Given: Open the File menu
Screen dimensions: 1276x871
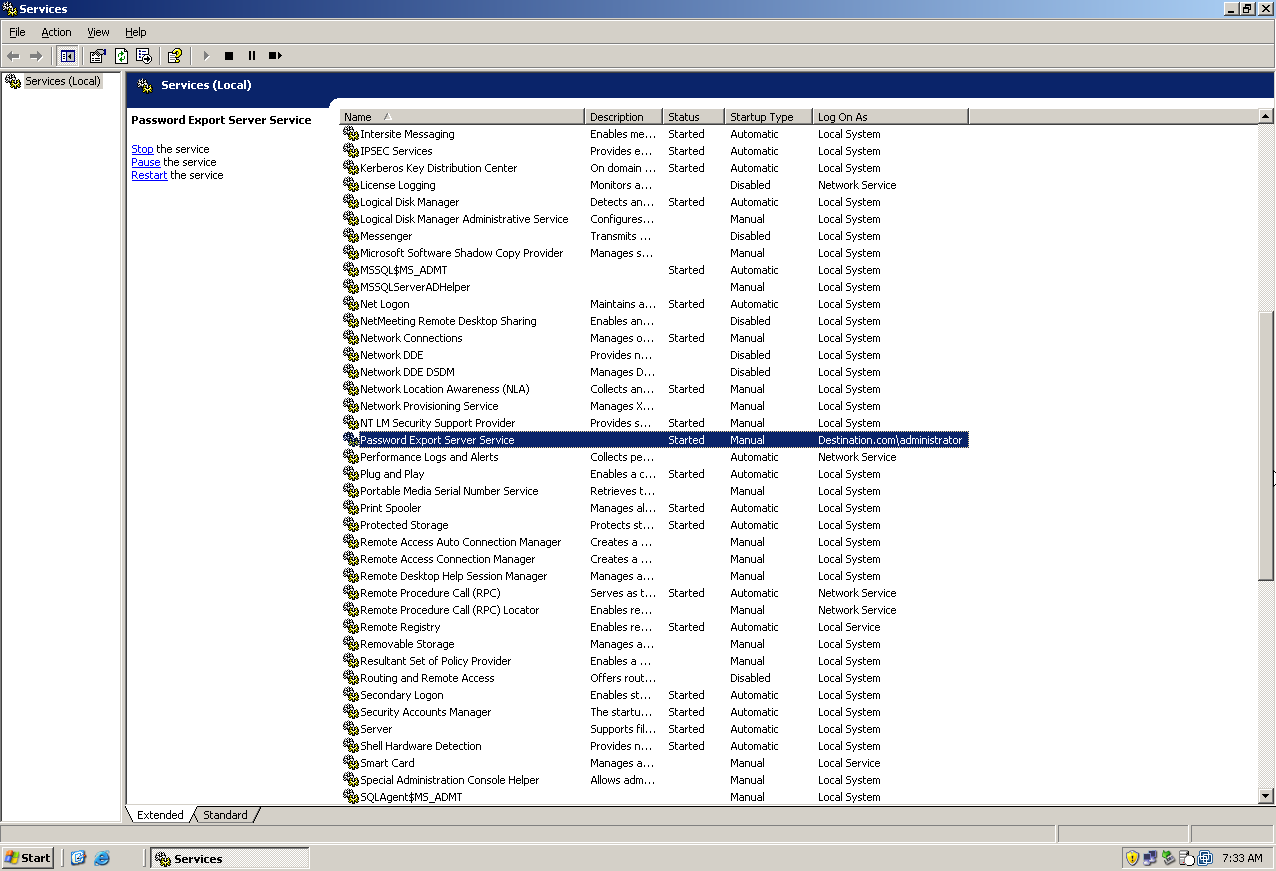Looking at the screenshot, I should click(x=17, y=32).
